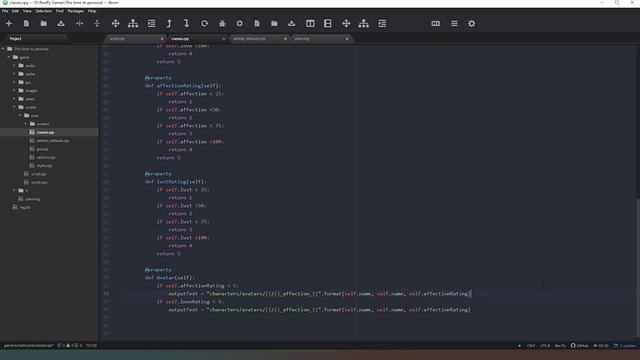This screenshot has width=640, height=360.
Task: Click the cursor position 72:120 indicator
Action: point(91,345)
